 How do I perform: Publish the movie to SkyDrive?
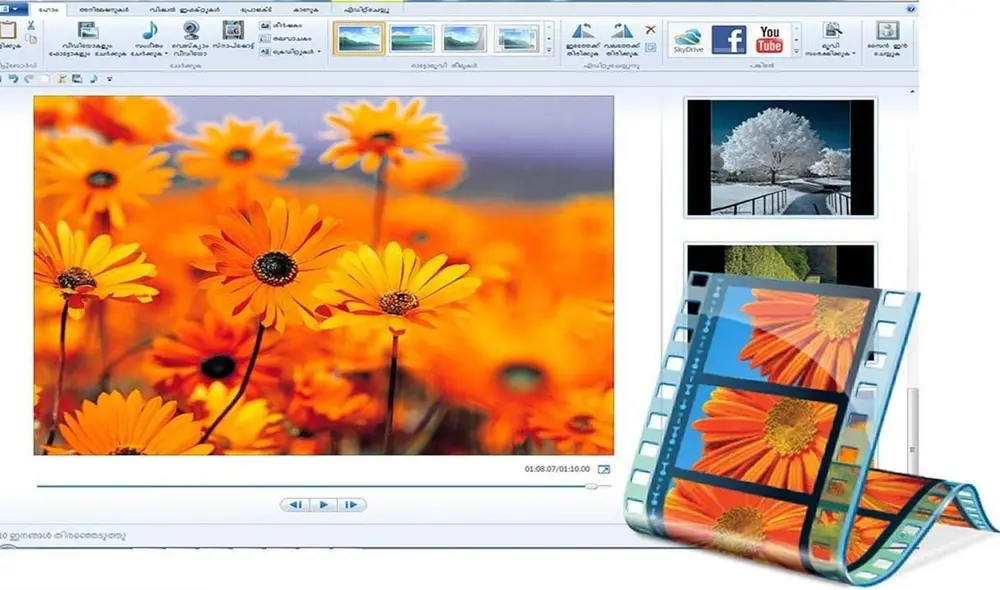(x=688, y=40)
